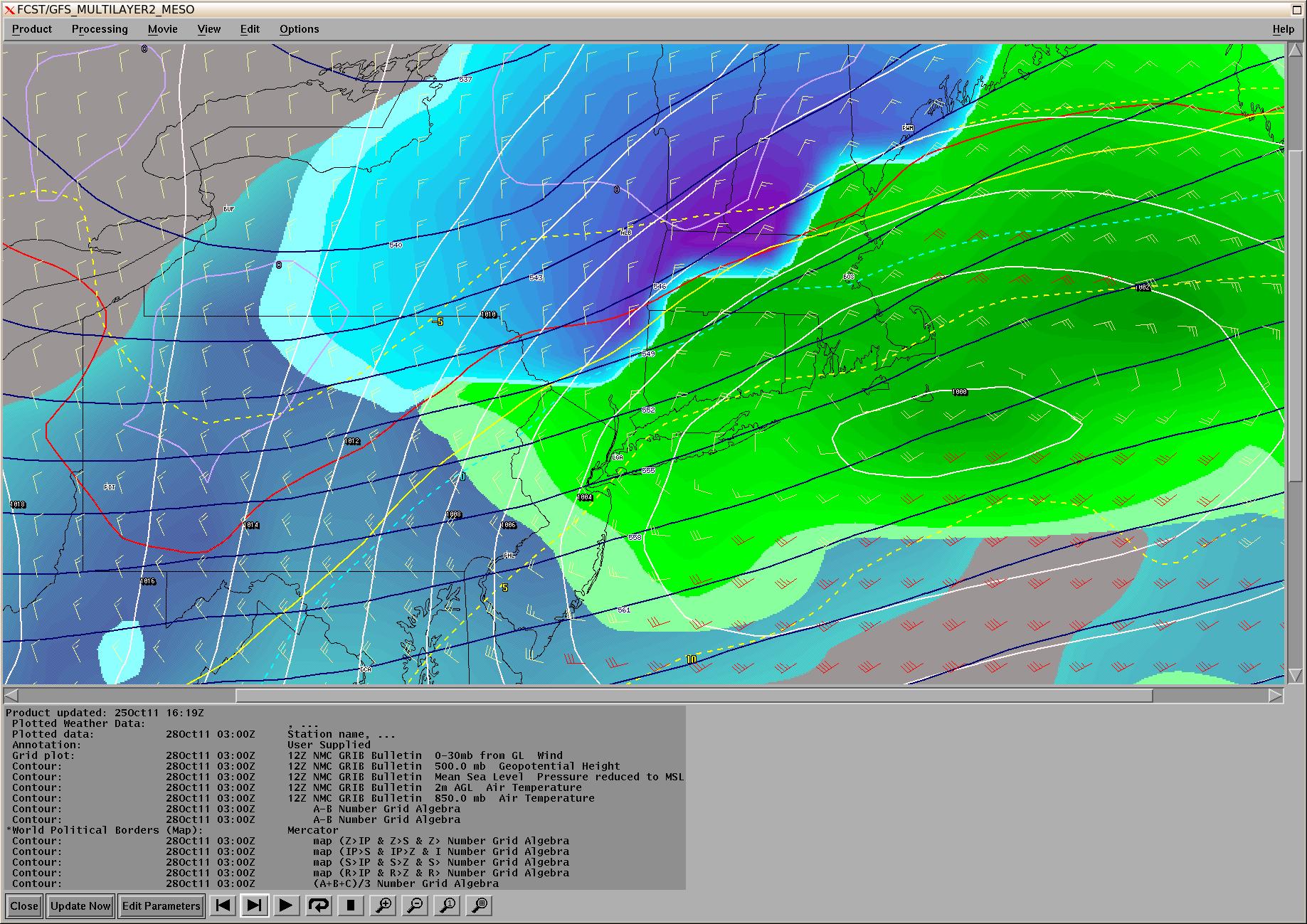Click the 1014 pressure contour label

click(251, 525)
